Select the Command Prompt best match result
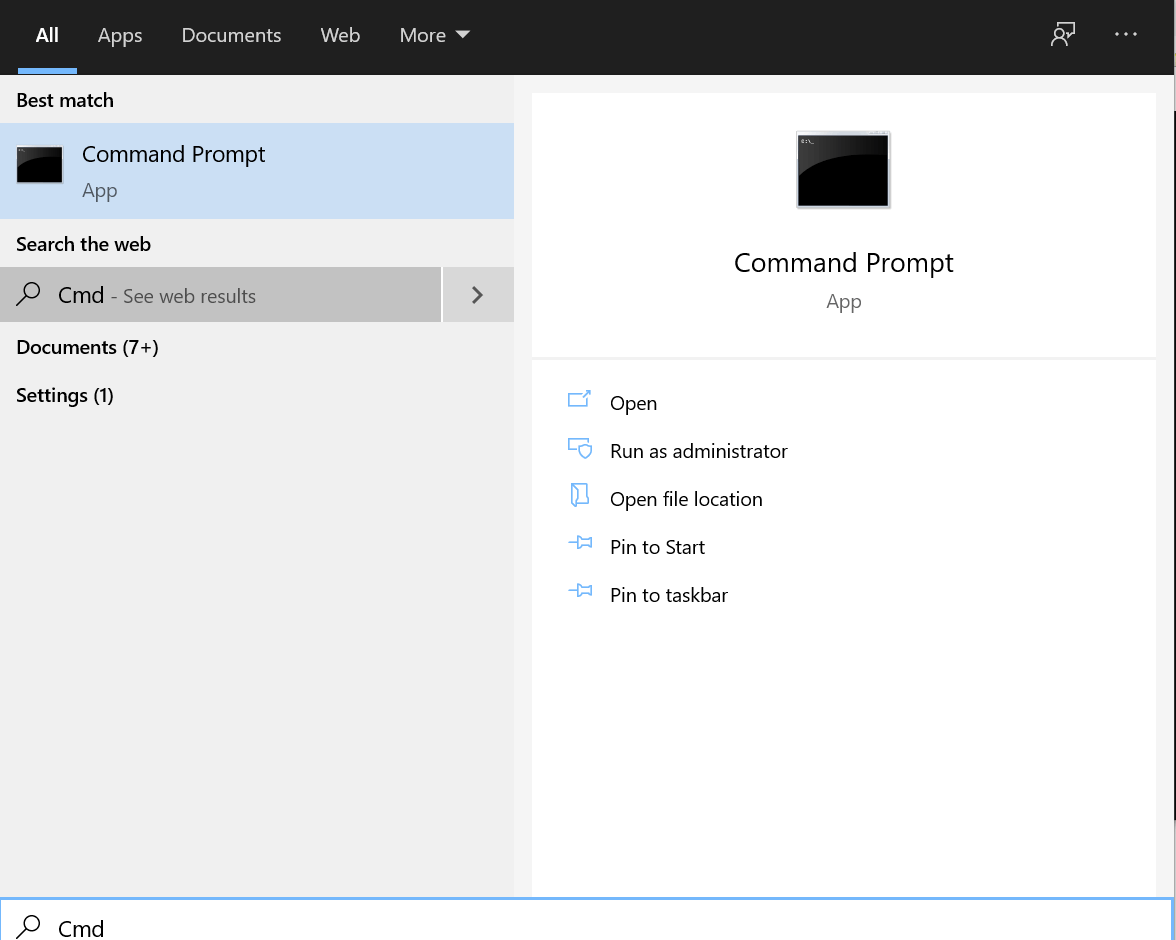The image size is (1176, 940). [x=256, y=171]
